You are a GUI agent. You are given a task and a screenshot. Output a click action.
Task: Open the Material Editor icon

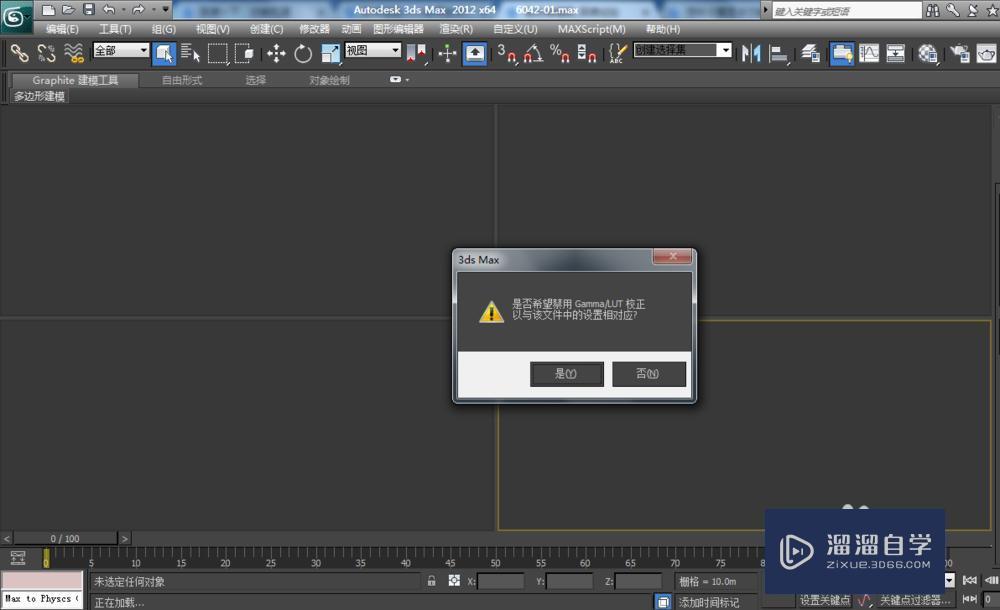(928, 54)
